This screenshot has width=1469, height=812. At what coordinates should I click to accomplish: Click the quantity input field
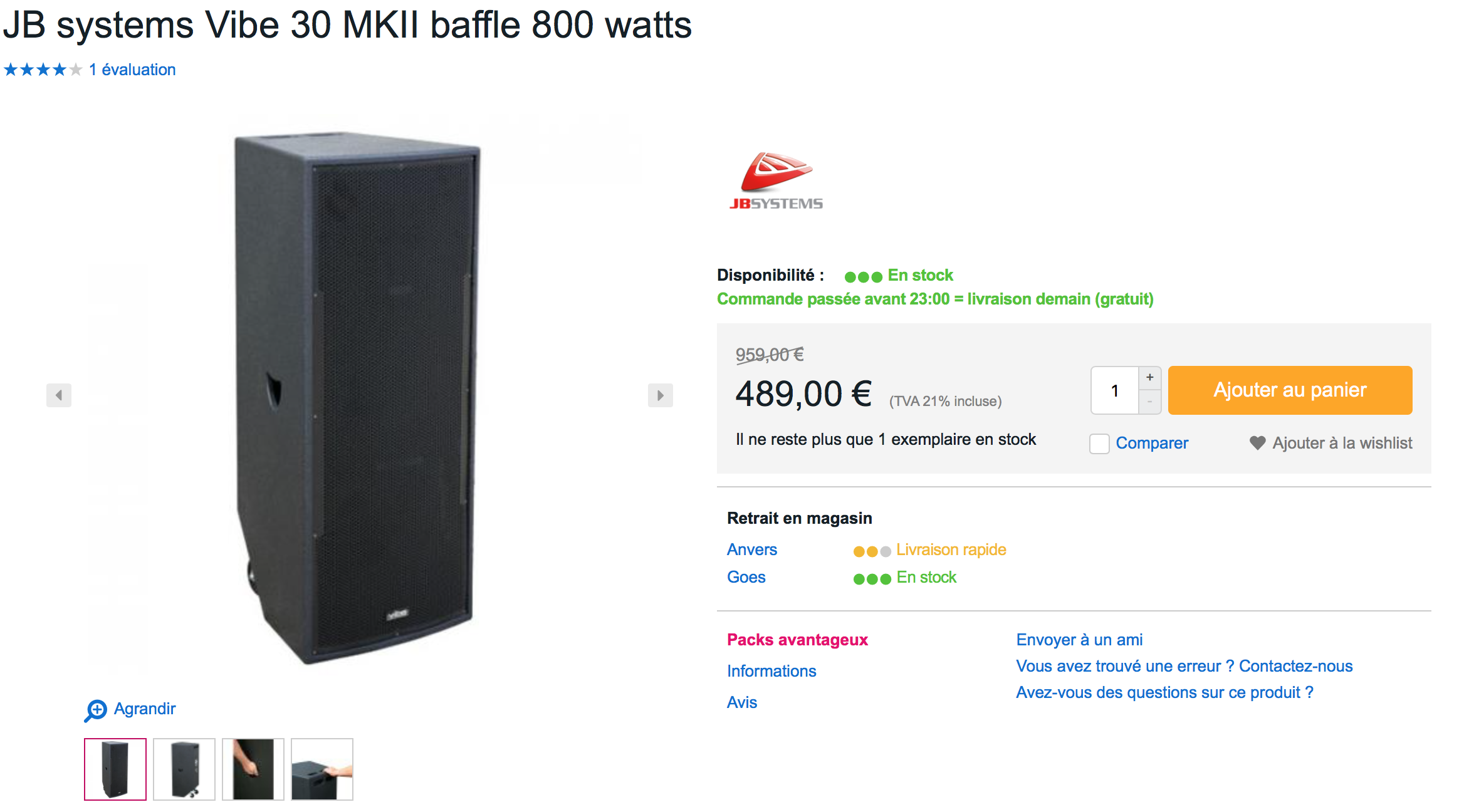(1115, 390)
